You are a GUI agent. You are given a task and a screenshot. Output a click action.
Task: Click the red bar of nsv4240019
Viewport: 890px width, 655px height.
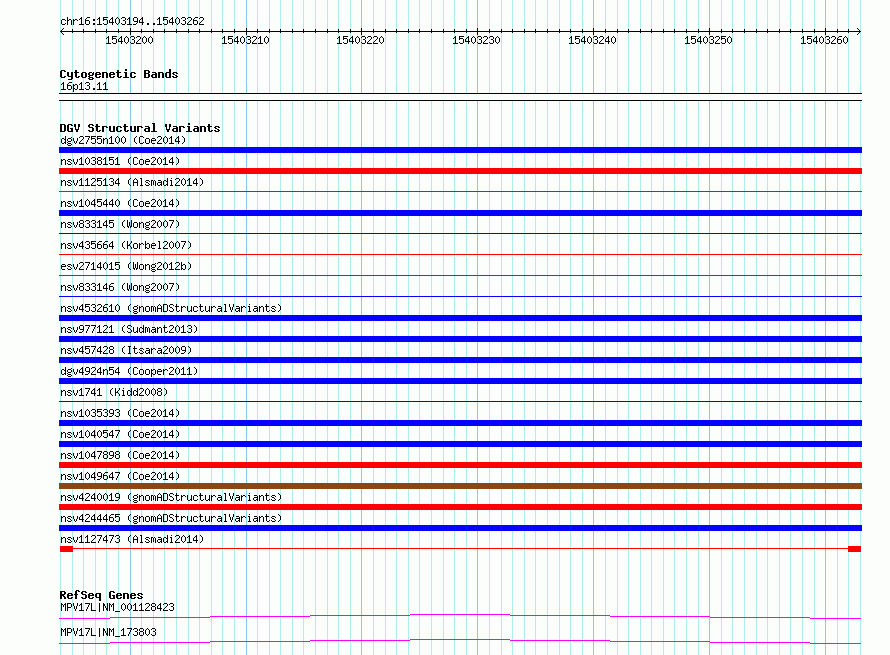pos(460,507)
